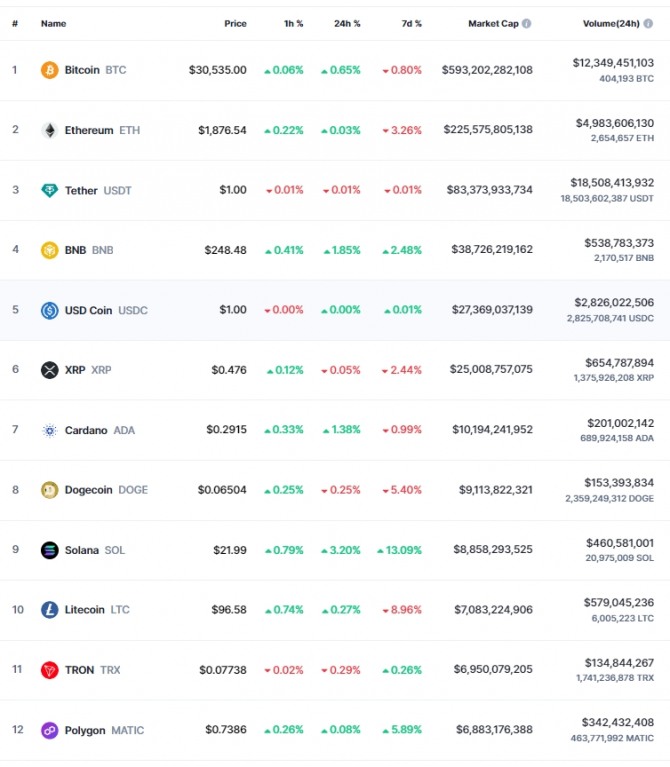Sort by the 7d % column header
The width and height of the screenshot is (670, 767).
tap(411, 23)
